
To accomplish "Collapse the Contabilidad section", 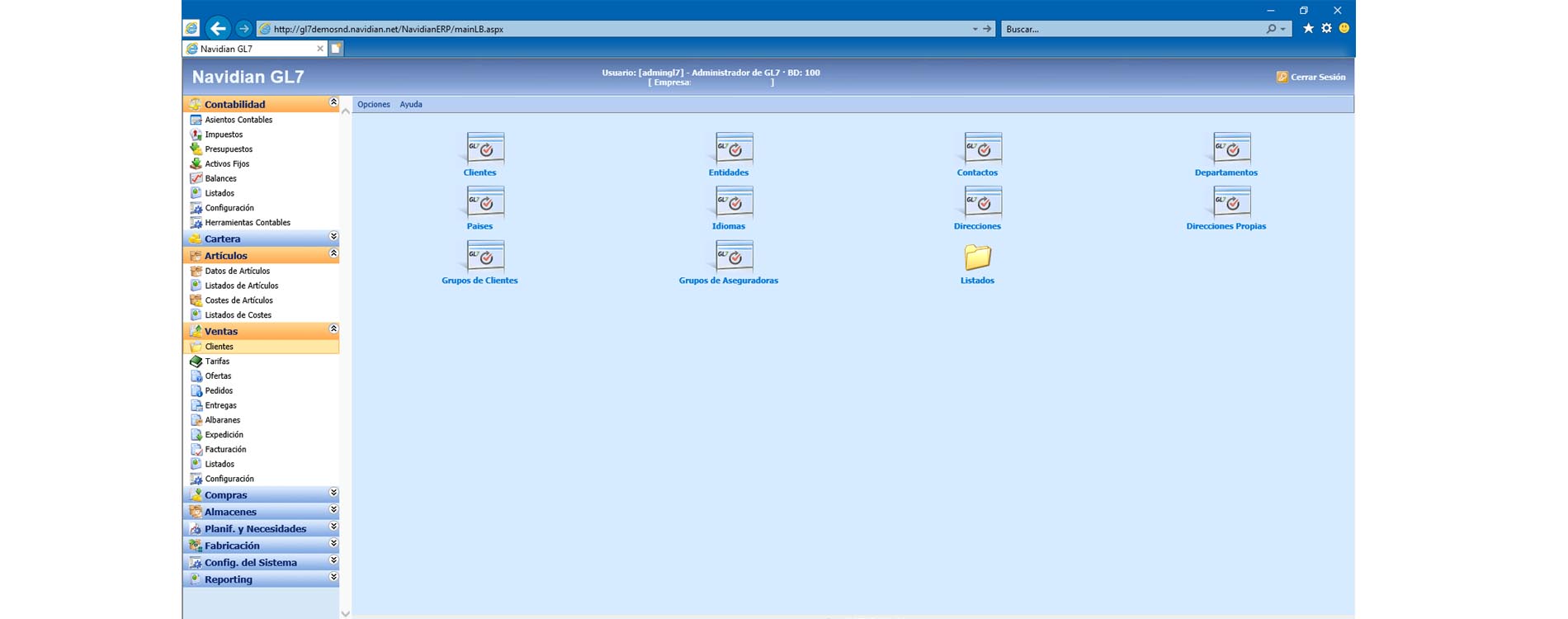I will pyautogui.click(x=333, y=103).
